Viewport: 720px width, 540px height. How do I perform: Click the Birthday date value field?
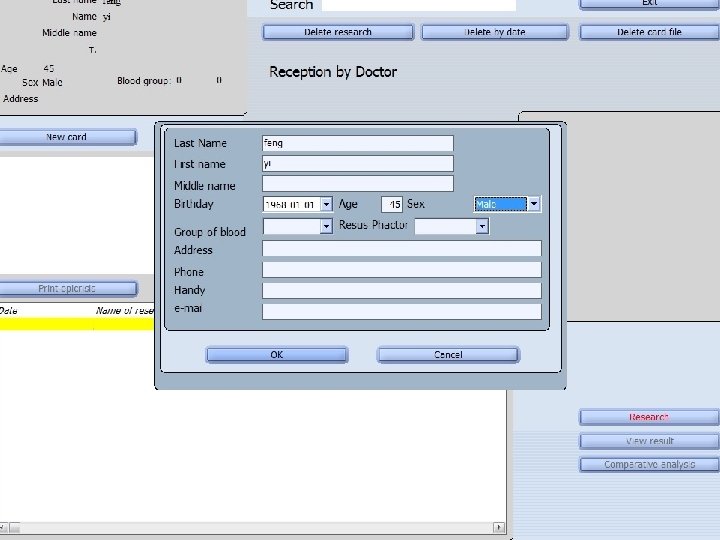(292, 204)
